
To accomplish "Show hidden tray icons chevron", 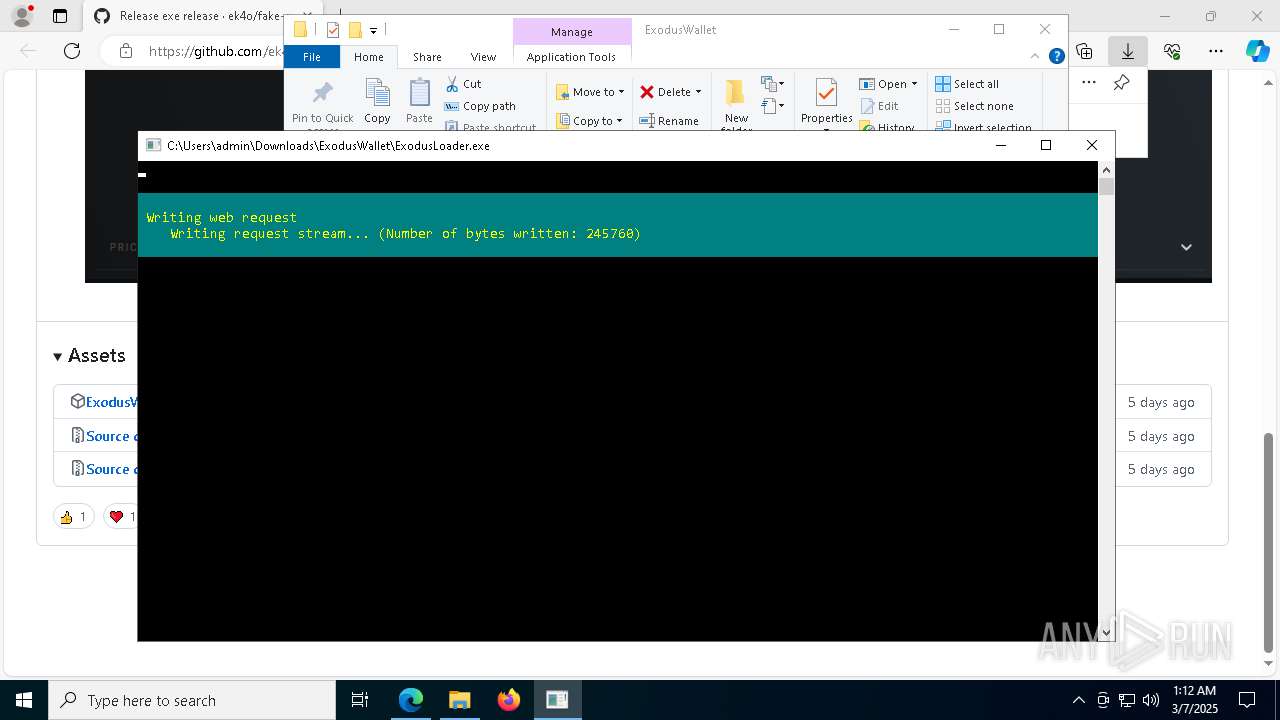I will coord(1078,700).
